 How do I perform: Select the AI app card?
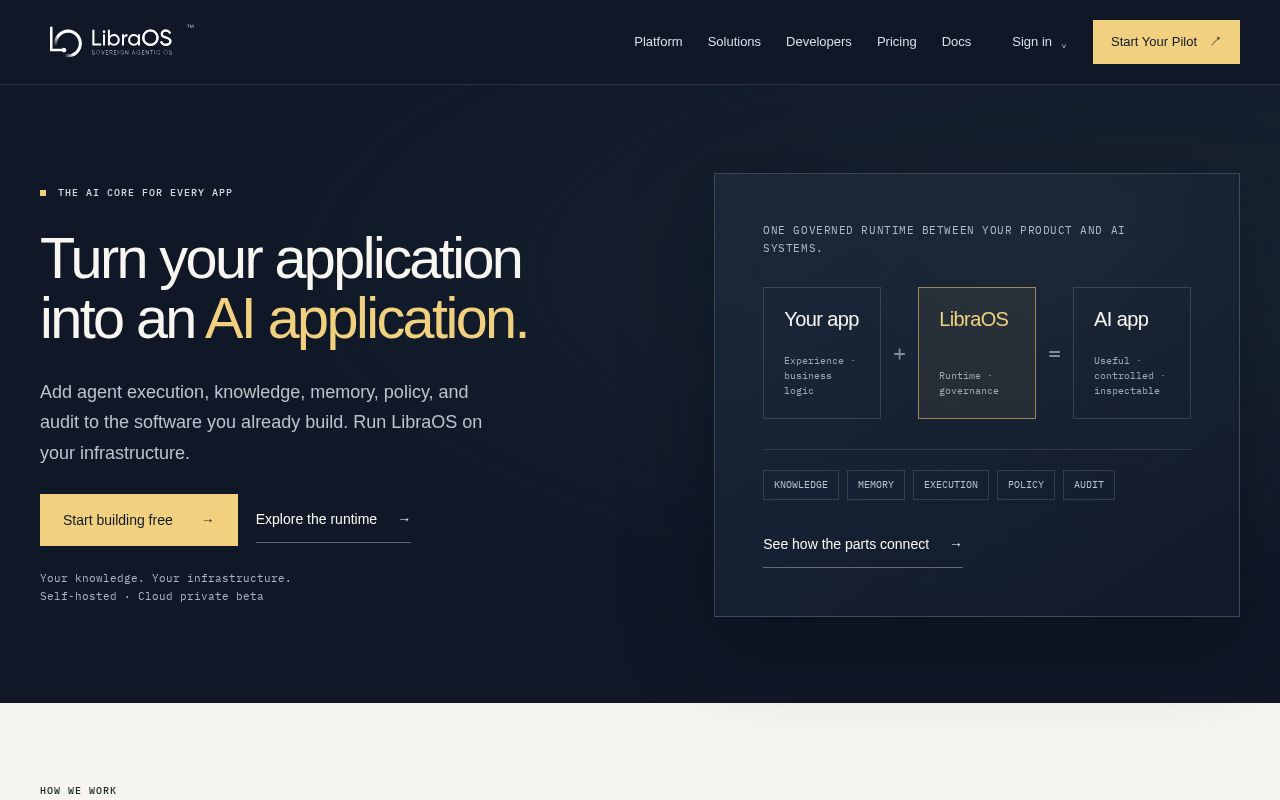pyautogui.click(x=1132, y=353)
